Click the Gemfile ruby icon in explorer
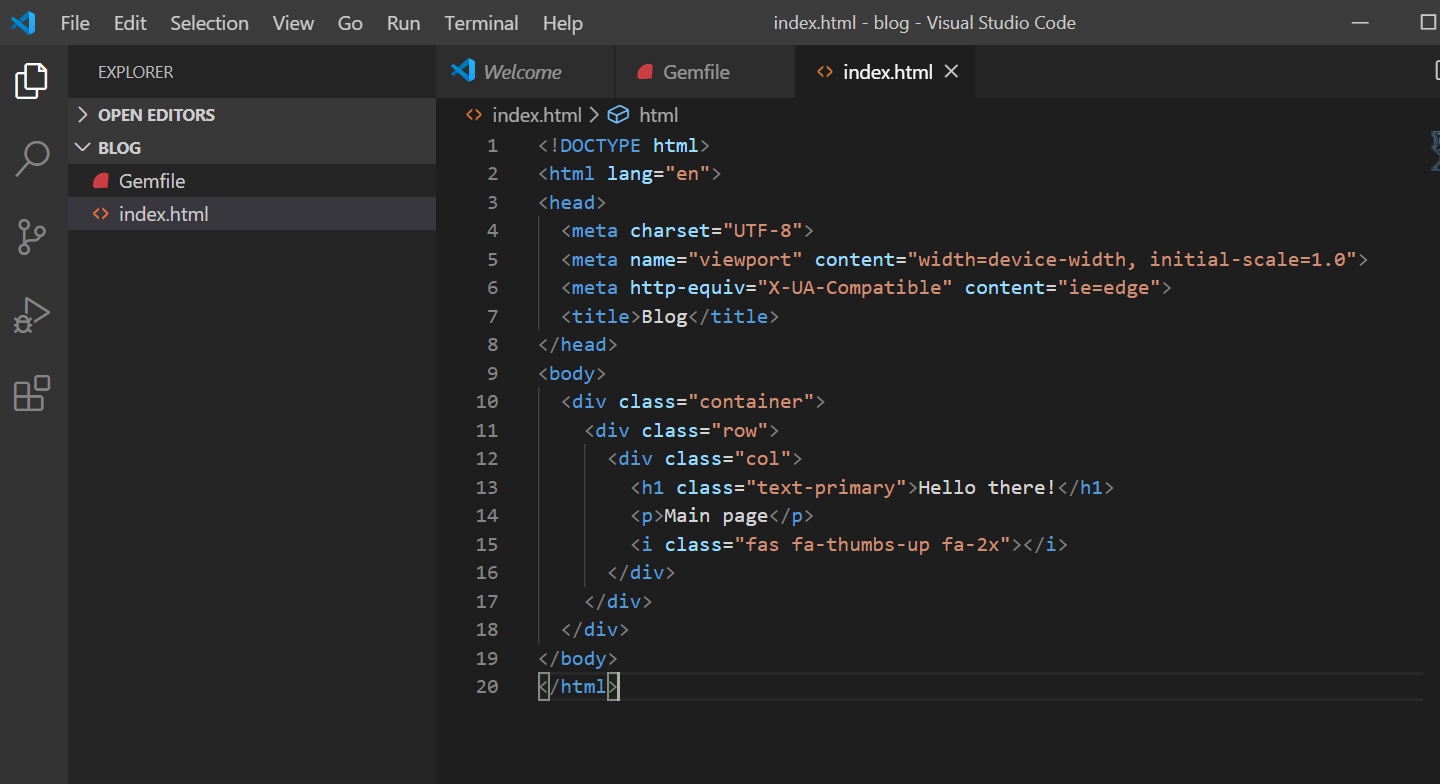Viewport: 1440px width, 784px height. click(x=100, y=181)
